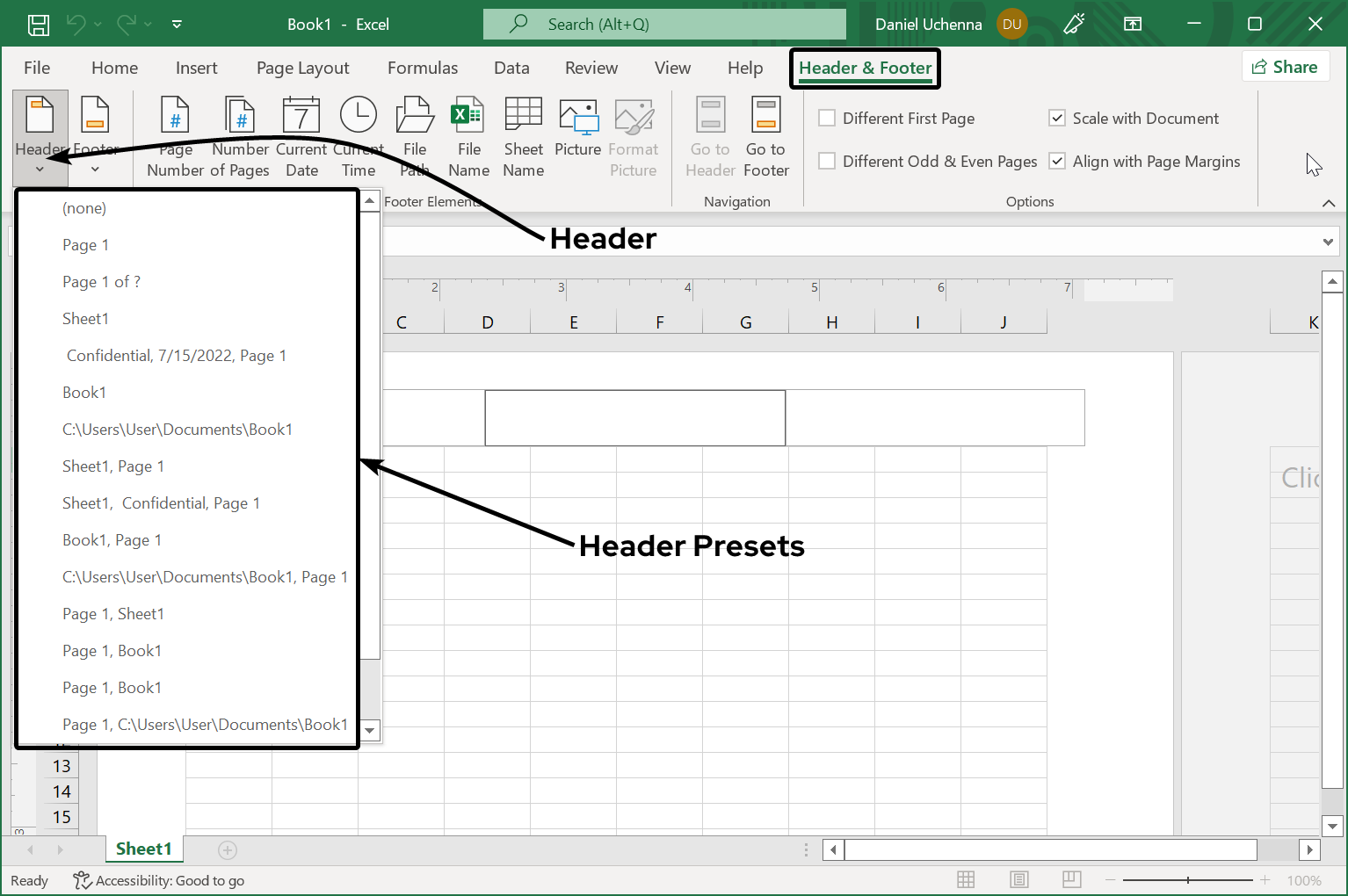Insert Page Number element icon

click(175, 116)
